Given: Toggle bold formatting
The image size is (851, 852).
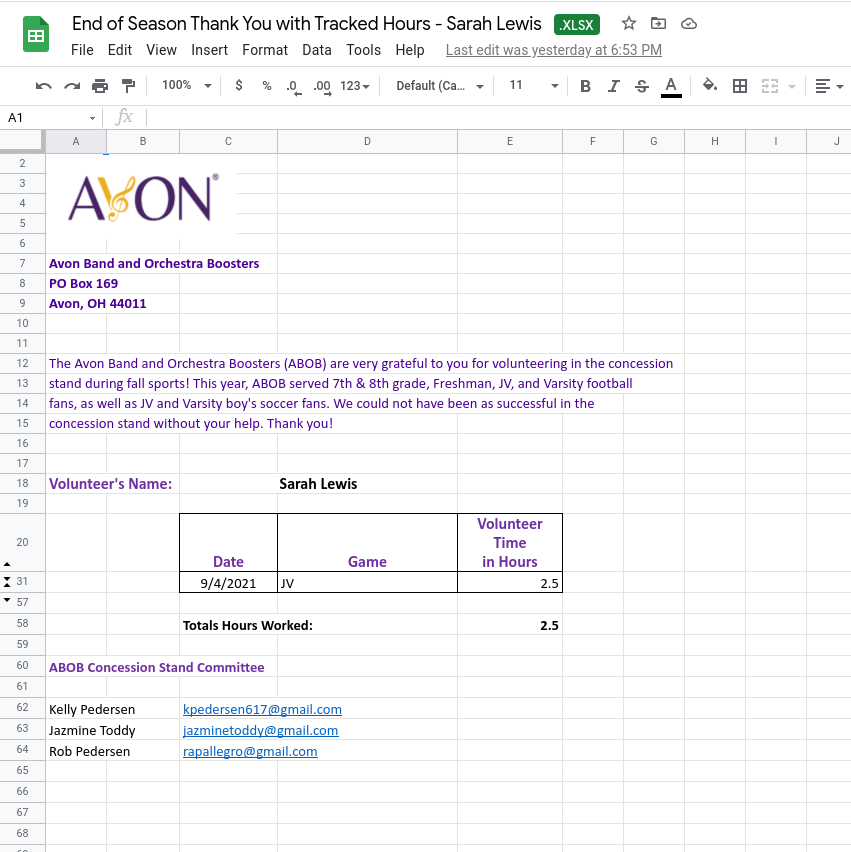Looking at the screenshot, I should click(x=585, y=86).
